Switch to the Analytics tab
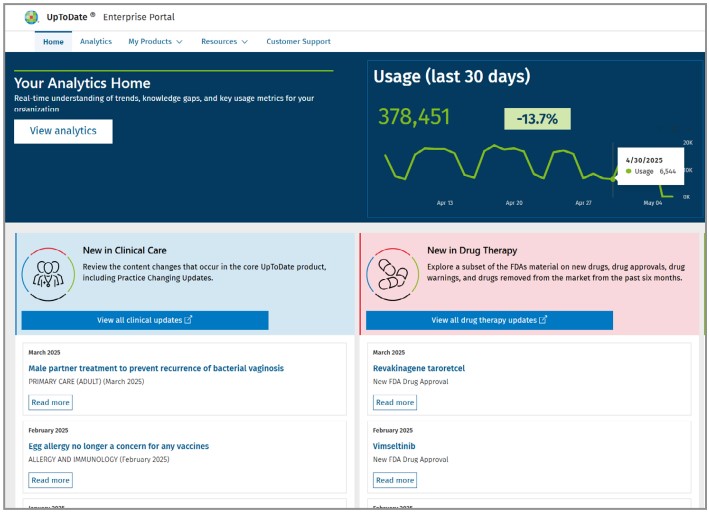 (96, 42)
